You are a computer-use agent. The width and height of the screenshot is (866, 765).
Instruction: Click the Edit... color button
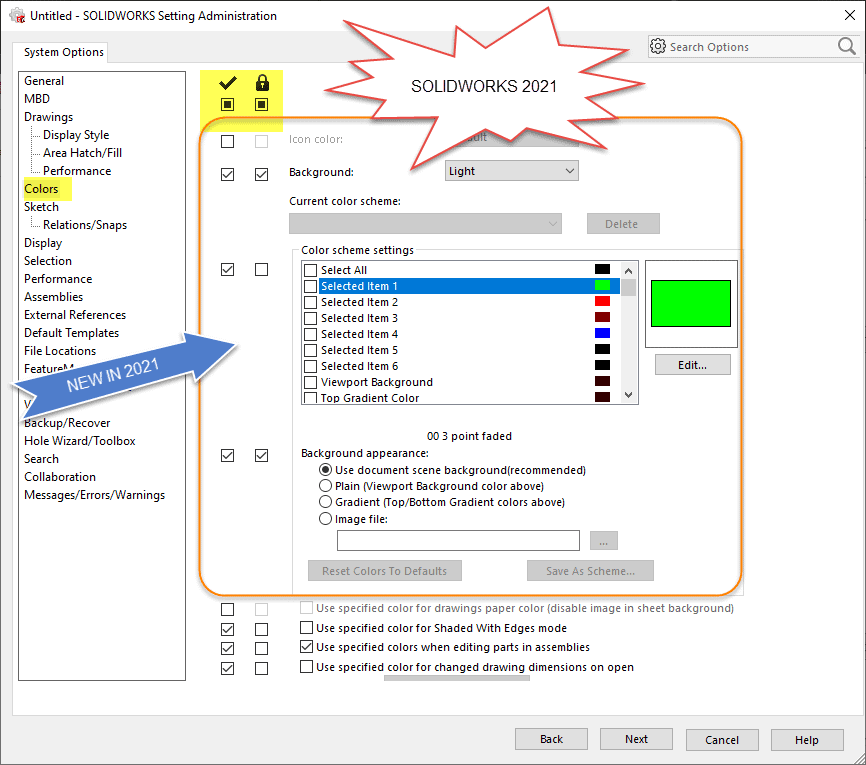693,365
